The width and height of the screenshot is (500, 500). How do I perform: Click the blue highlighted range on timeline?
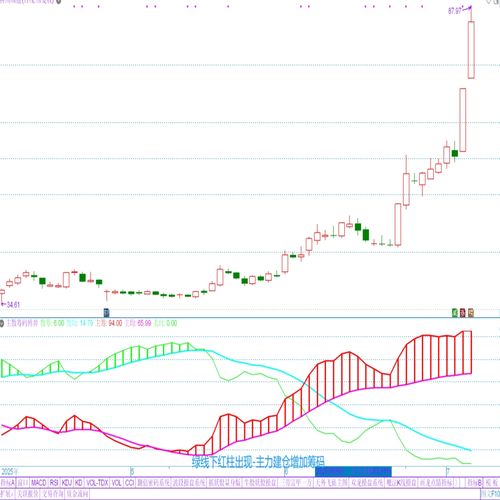[x=353, y=472]
